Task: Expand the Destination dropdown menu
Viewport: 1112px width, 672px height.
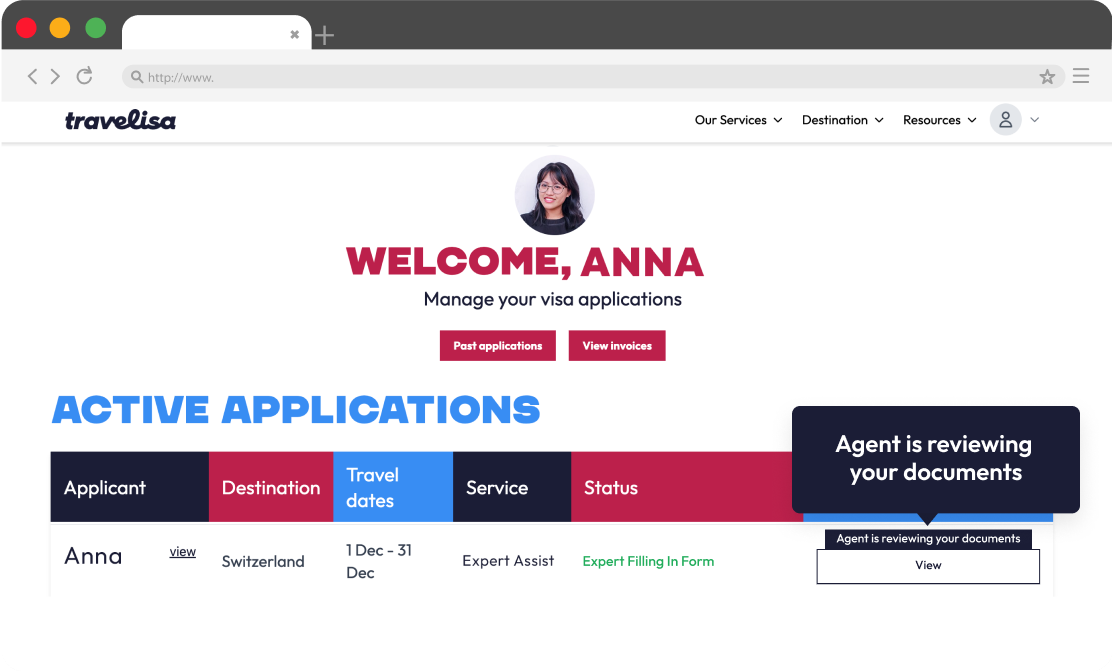Action: tap(842, 120)
